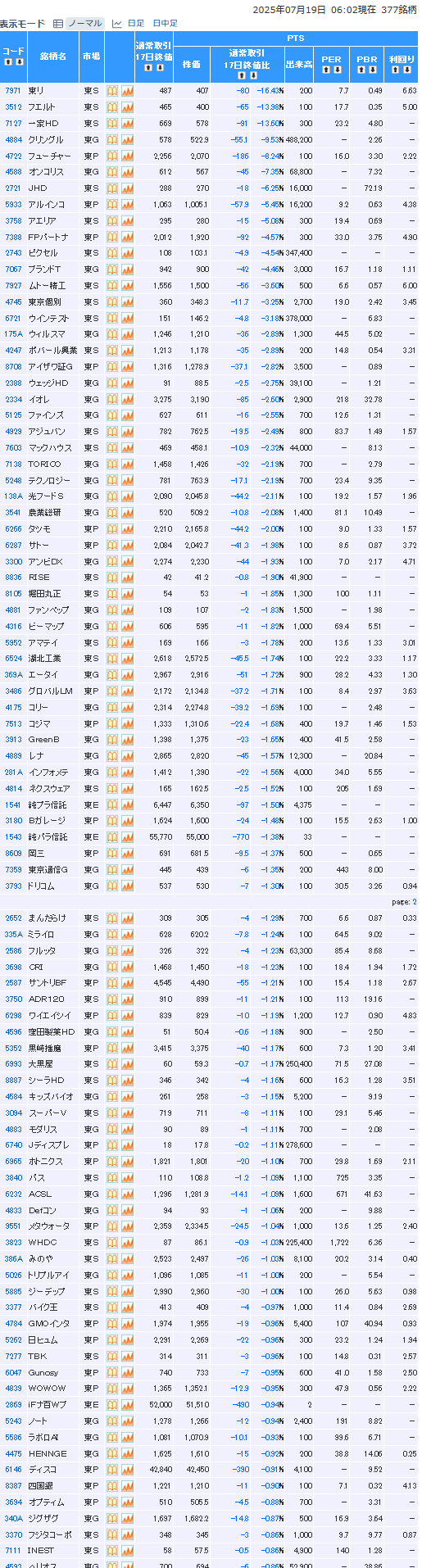Select the ノーマル display mode
Viewport: 422px width, 1568px height.
[86, 24]
